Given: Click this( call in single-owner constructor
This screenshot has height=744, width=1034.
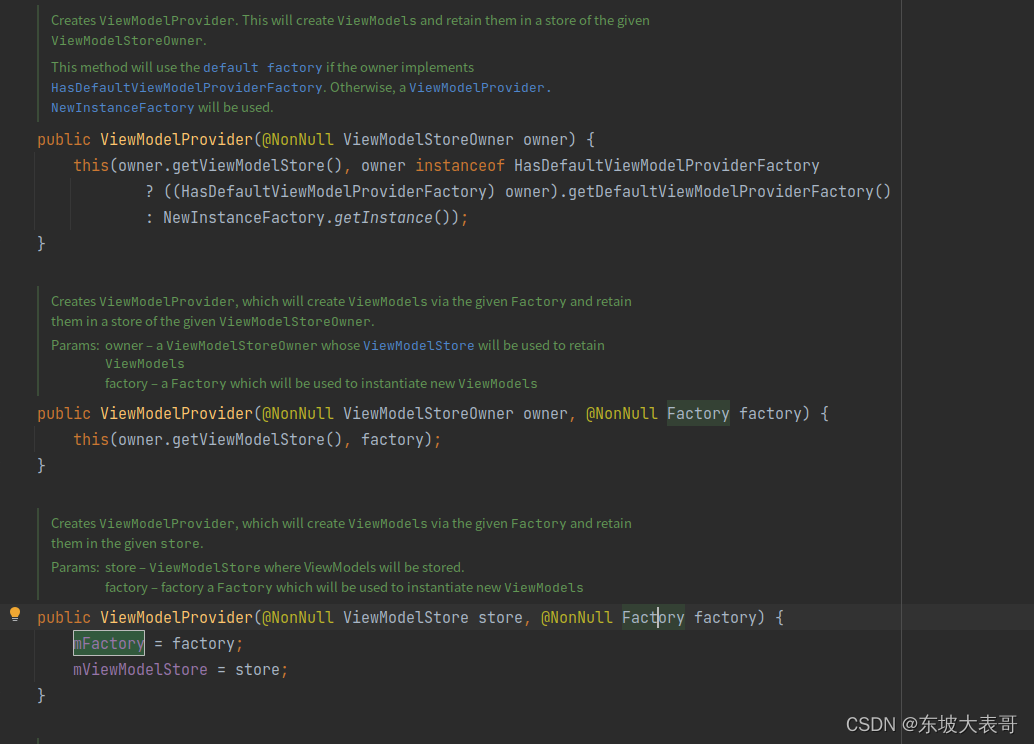Looking at the screenshot, I should pyautogui.click(x=95, y=166).
